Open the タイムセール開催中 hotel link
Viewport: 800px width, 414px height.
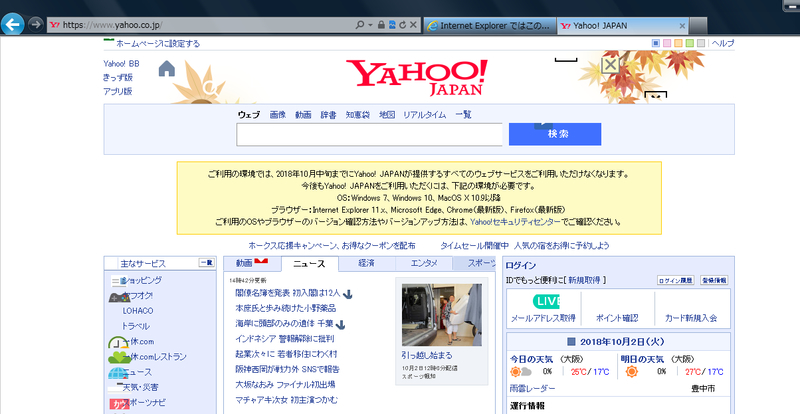[525, 246]
